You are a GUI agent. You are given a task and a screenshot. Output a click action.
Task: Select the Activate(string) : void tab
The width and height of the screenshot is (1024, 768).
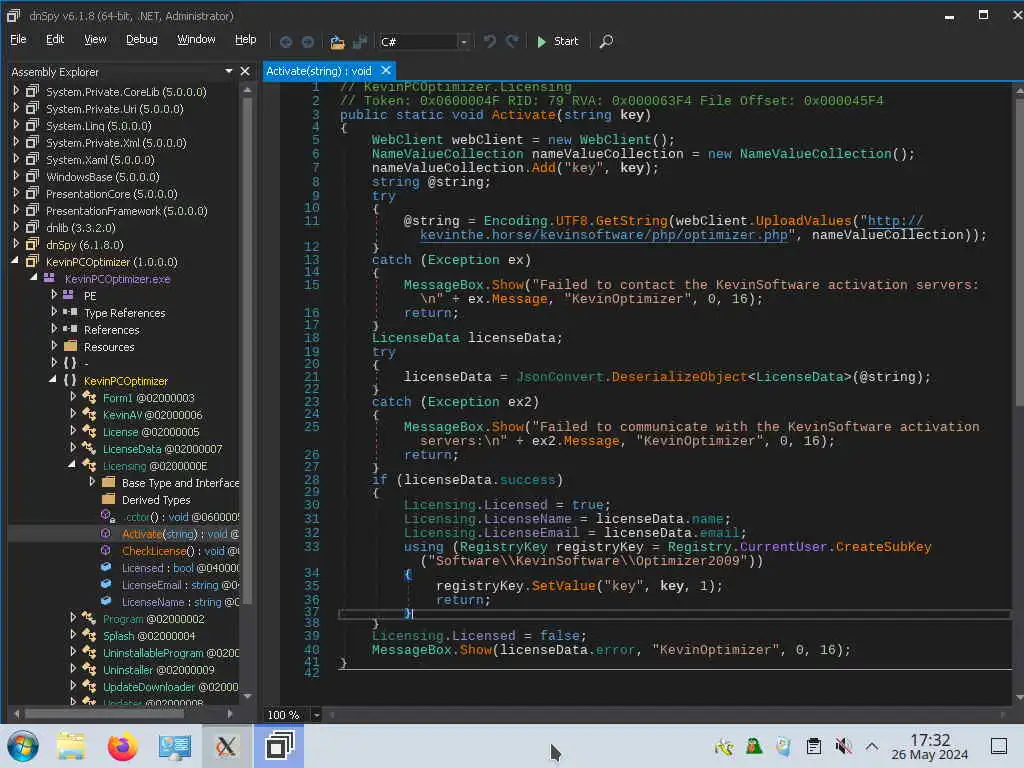point(319,71)
